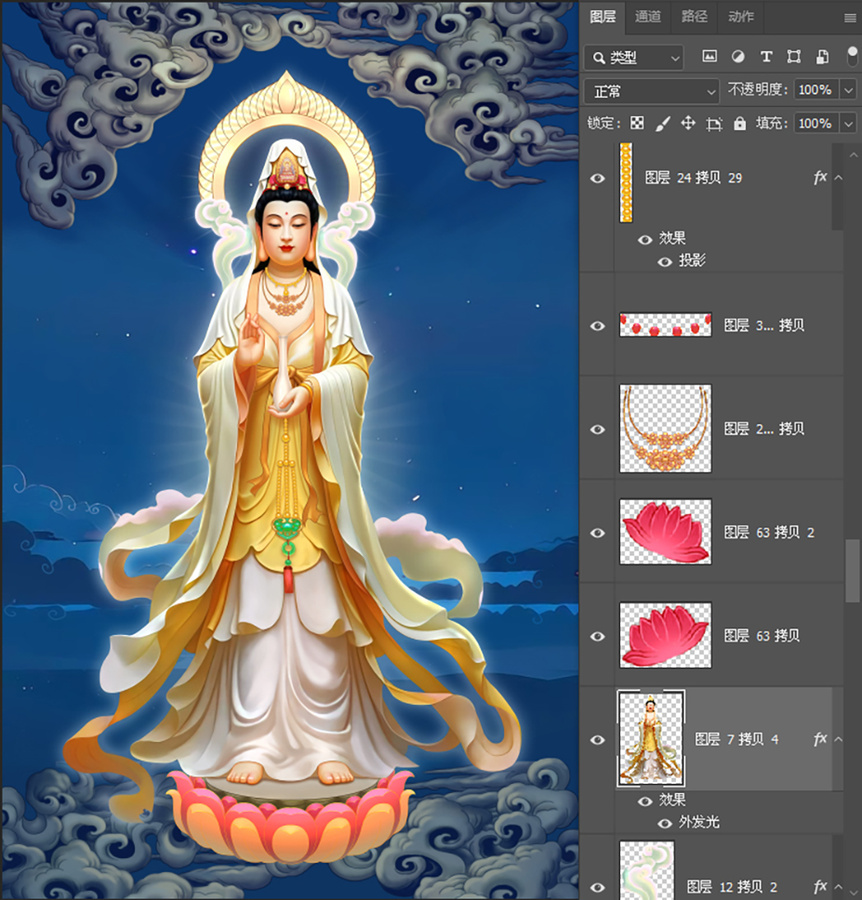
Task: Switch to the 路径 paths tab
Action: pos(694,17)
